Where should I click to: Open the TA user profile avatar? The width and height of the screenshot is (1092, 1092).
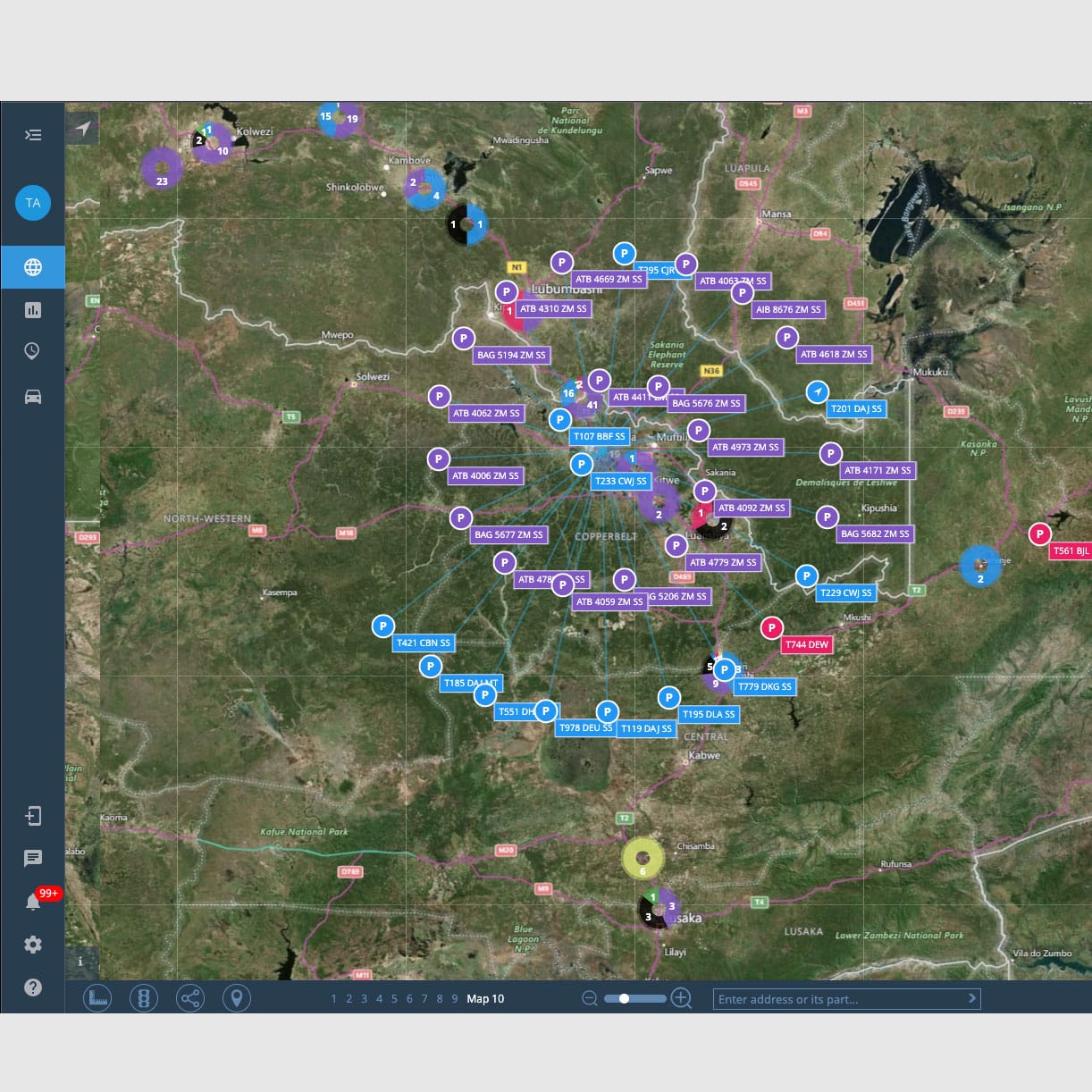point(33,203)
